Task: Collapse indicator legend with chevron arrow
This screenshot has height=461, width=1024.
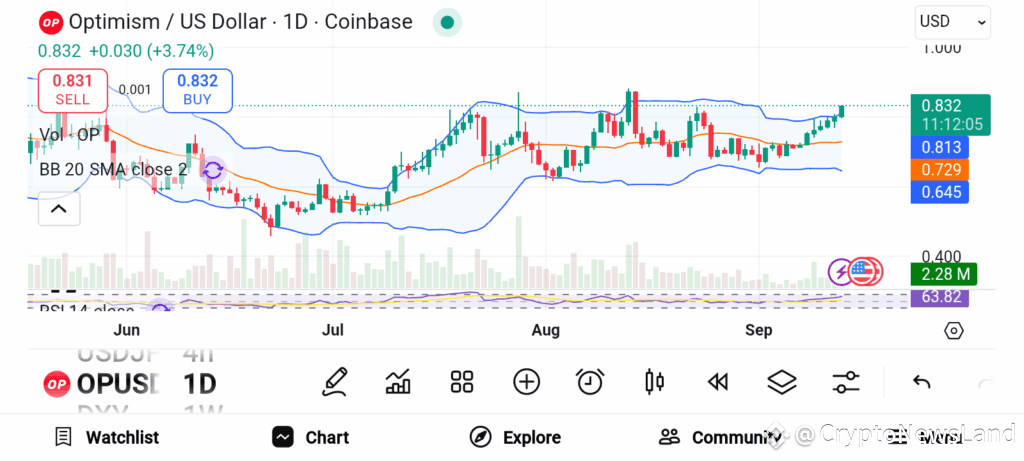Action: [x=59, y=209]
